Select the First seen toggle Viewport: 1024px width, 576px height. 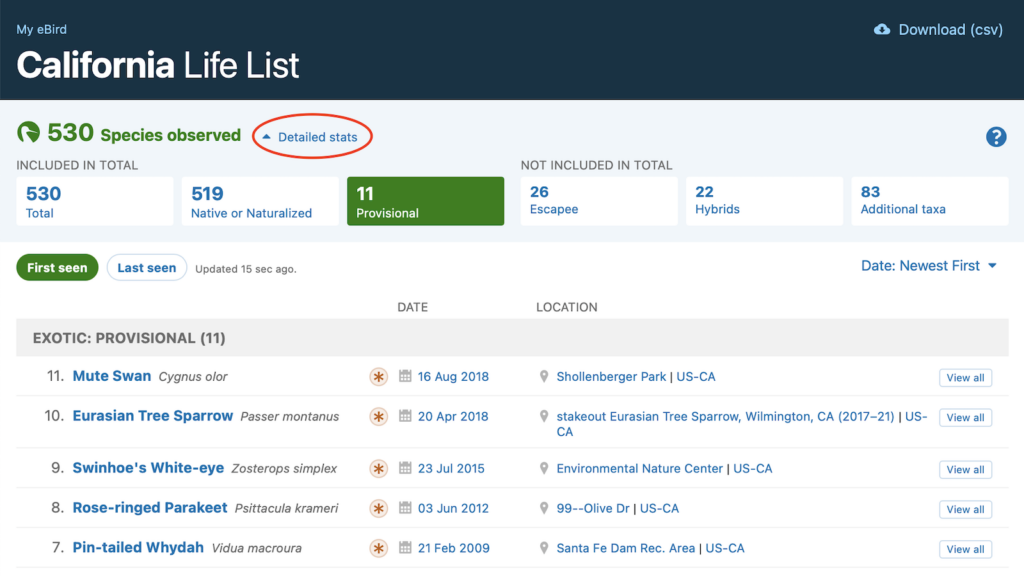57,267
